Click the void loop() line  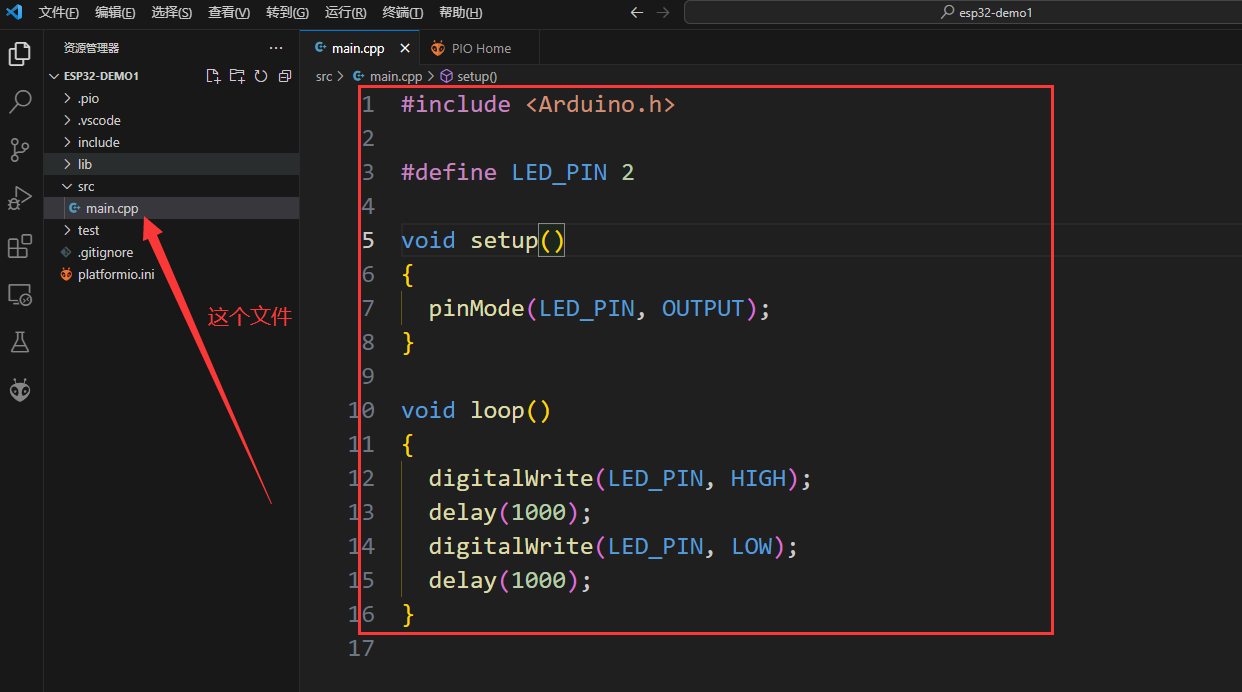tap(476, 410)
